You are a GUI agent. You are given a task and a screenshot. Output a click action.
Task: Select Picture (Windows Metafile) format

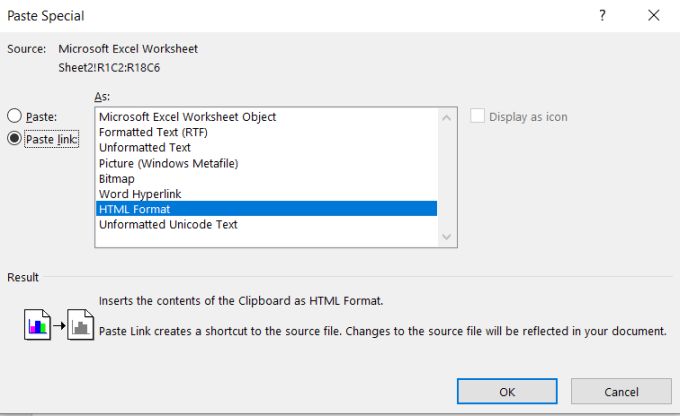pyautogui.click(x=169, y=163)
